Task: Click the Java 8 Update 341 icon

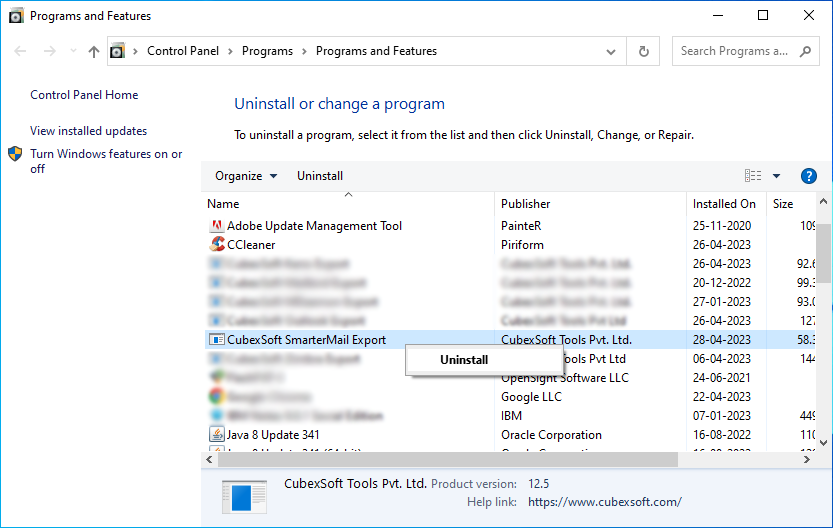Action: coord(216,435)
